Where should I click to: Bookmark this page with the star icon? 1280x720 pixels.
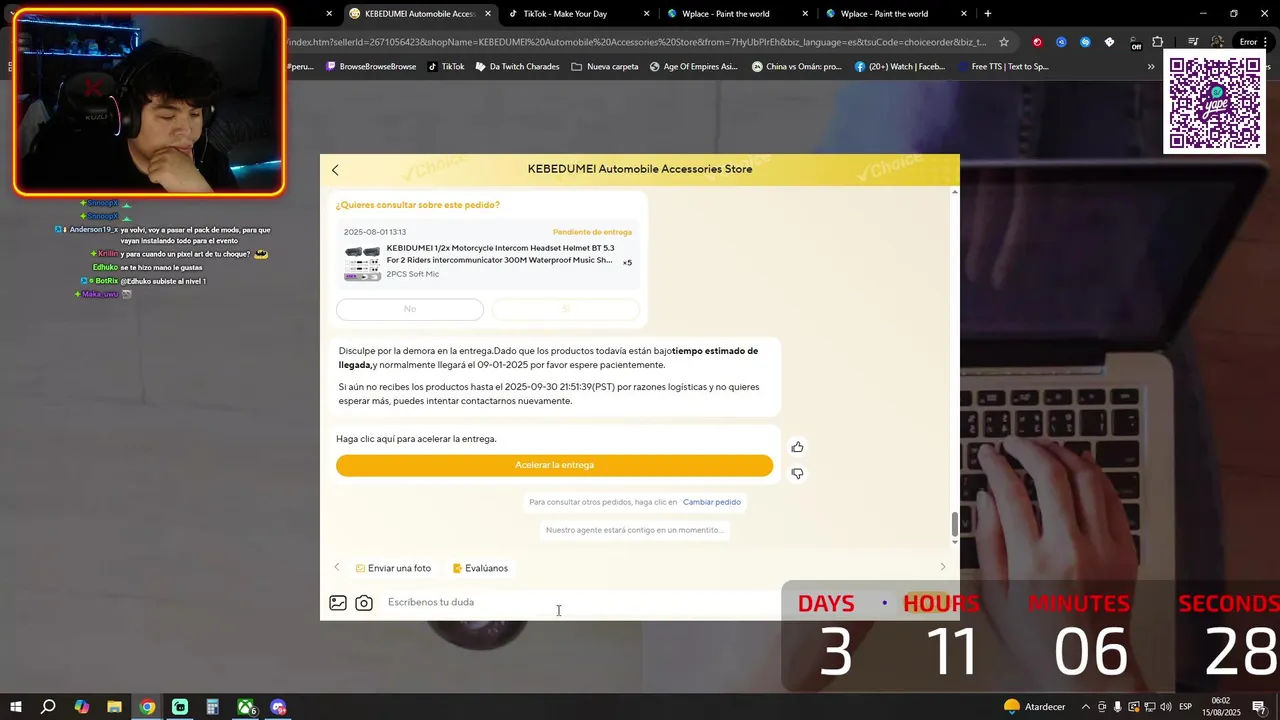click(1004, 42)
